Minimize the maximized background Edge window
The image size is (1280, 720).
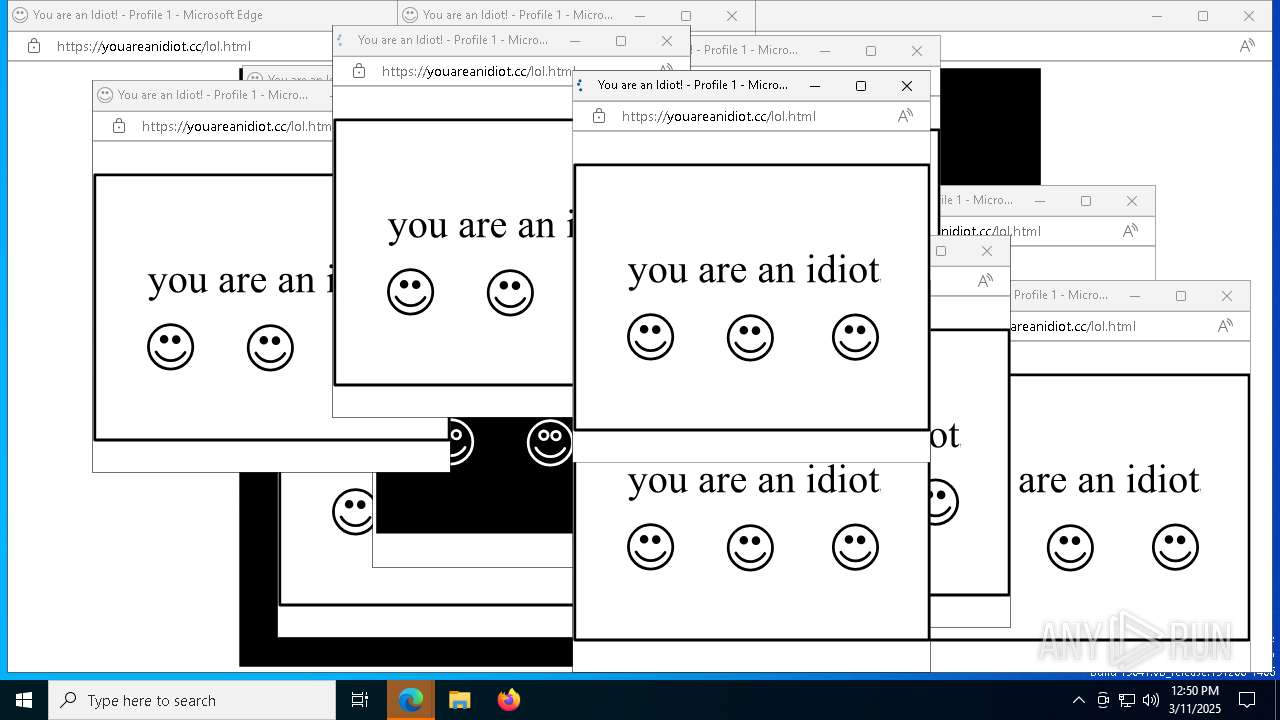1157,16
